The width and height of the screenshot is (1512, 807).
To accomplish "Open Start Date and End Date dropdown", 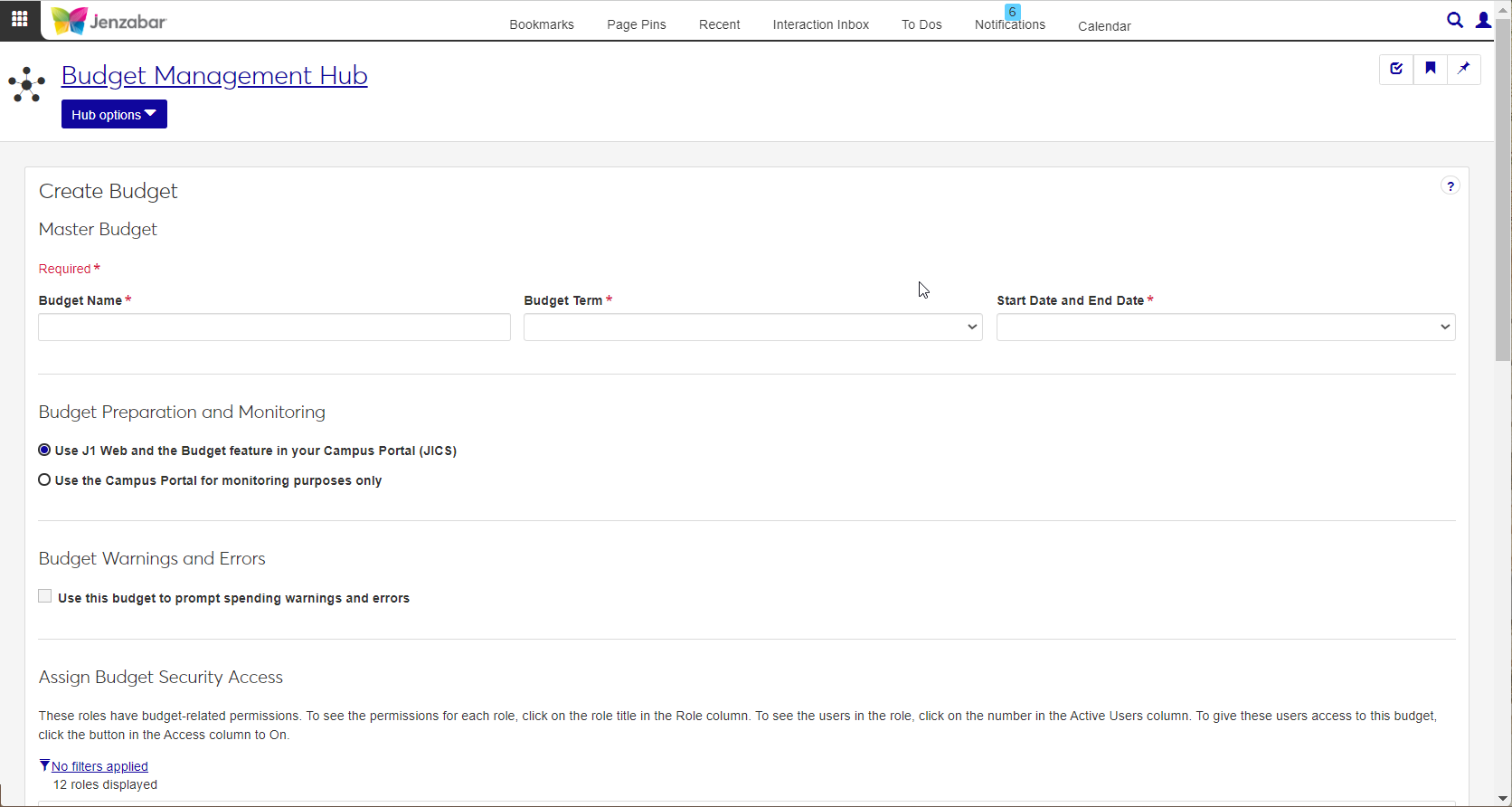I will coord(1225,328).
